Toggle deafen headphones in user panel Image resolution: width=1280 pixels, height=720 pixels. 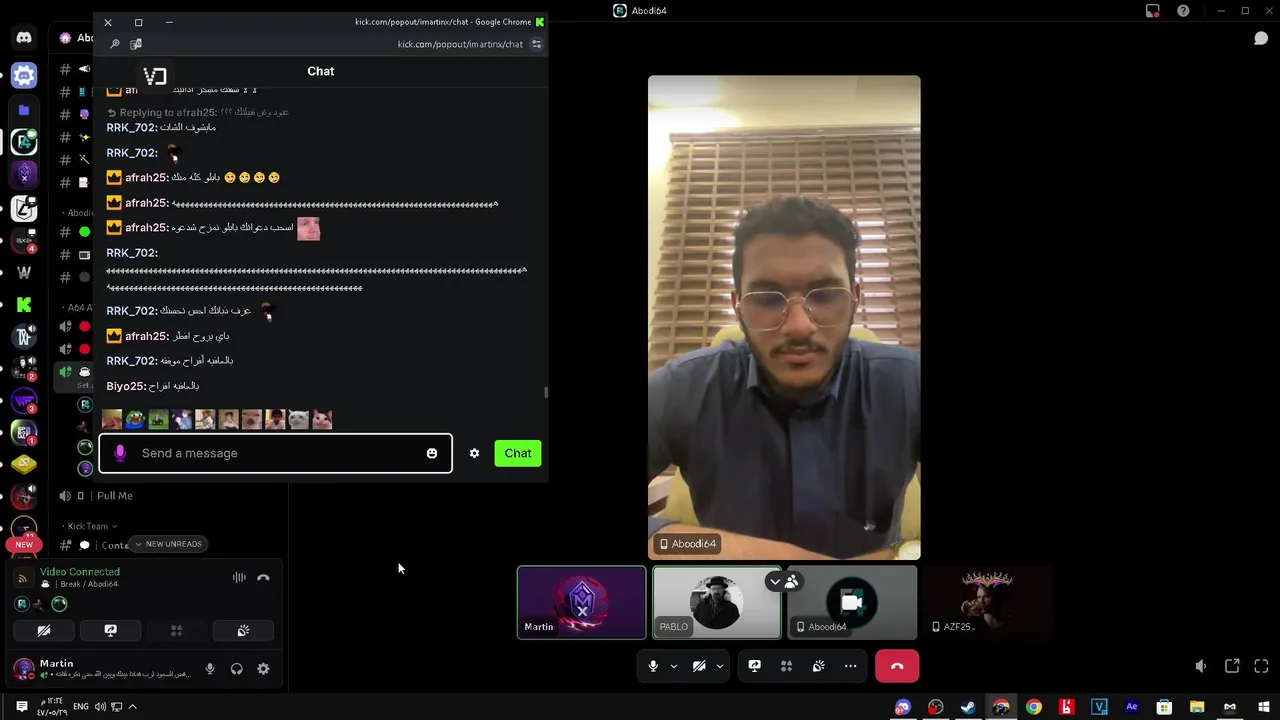coord(237,669)
